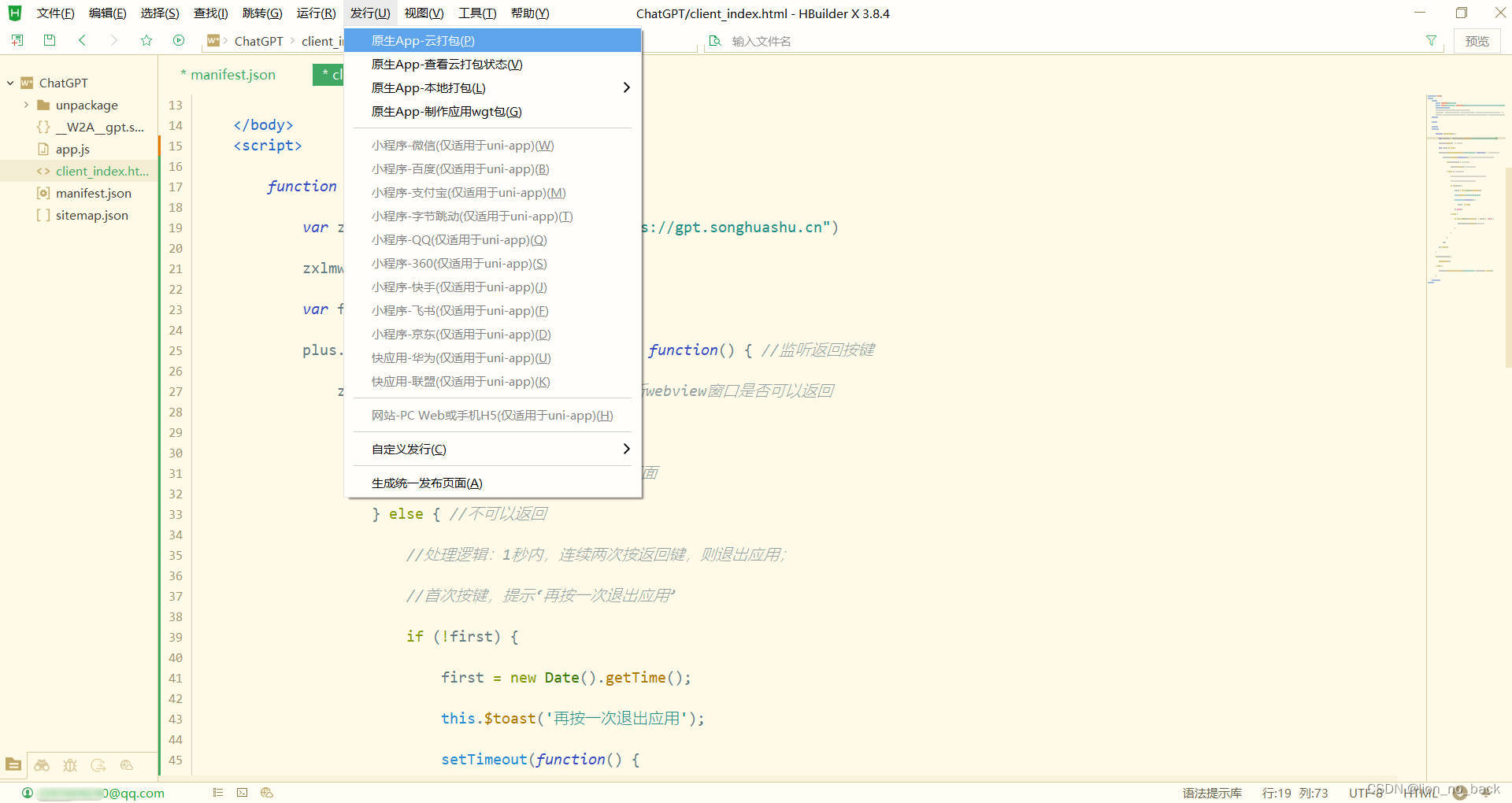This screenshot has width=1512, height=803.
Task: Click the sync refresh panel icon
Action: [98, 764]
